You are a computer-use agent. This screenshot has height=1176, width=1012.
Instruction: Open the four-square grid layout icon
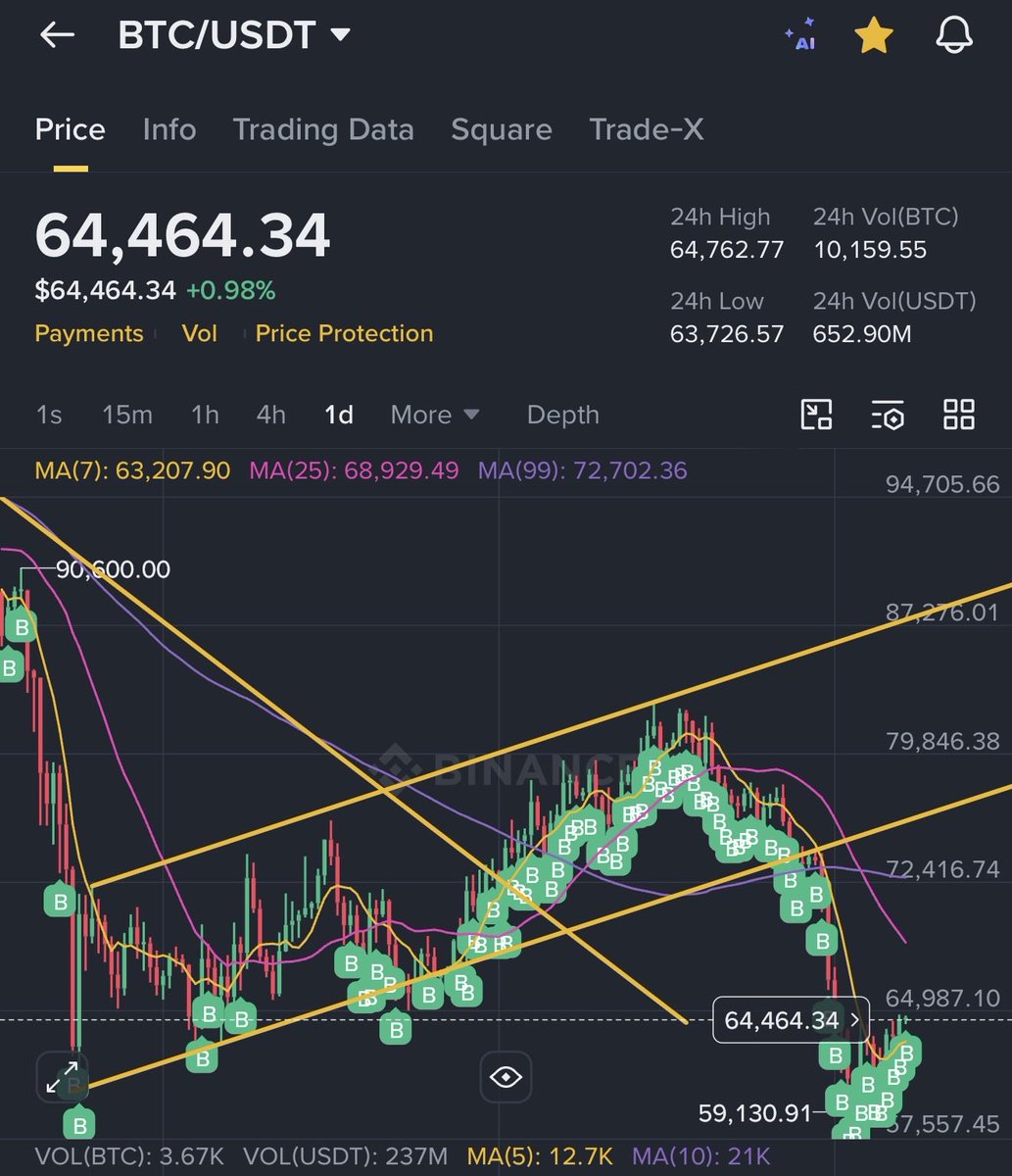pos(959,415)
